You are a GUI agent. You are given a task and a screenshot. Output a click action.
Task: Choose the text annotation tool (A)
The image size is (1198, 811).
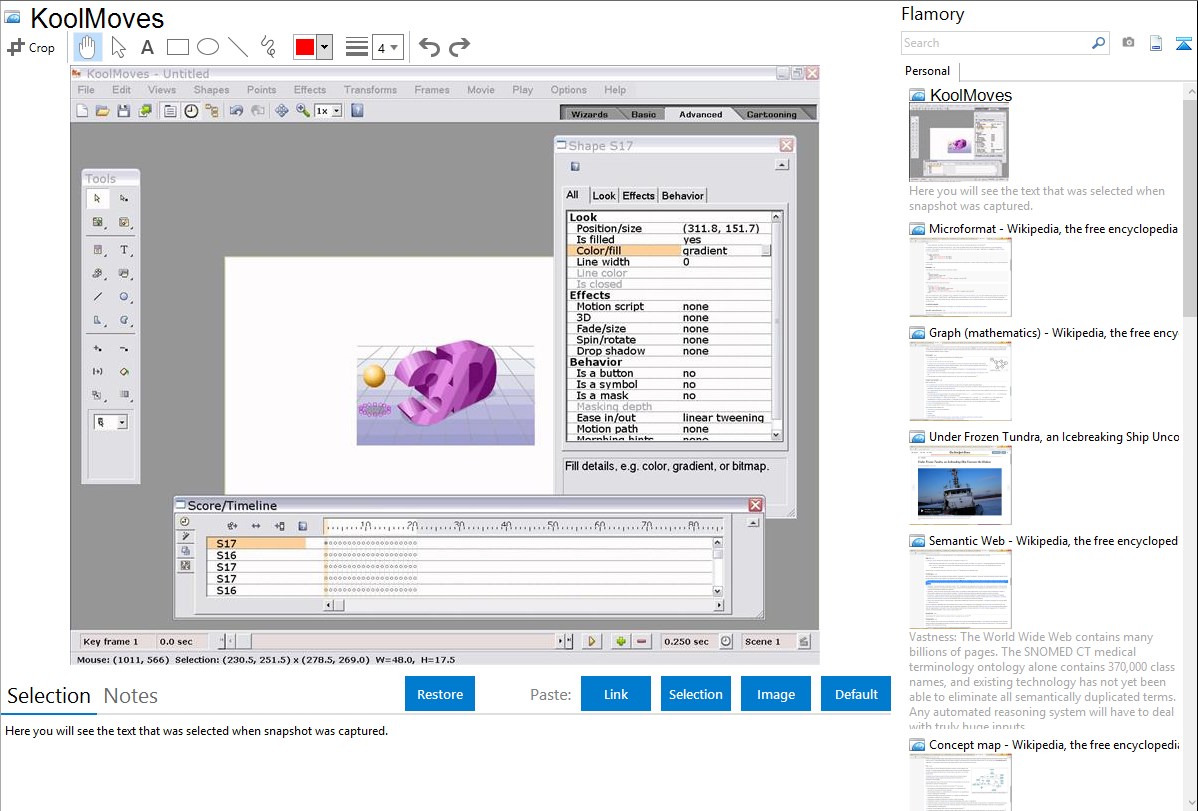click(x=147, y=47)
